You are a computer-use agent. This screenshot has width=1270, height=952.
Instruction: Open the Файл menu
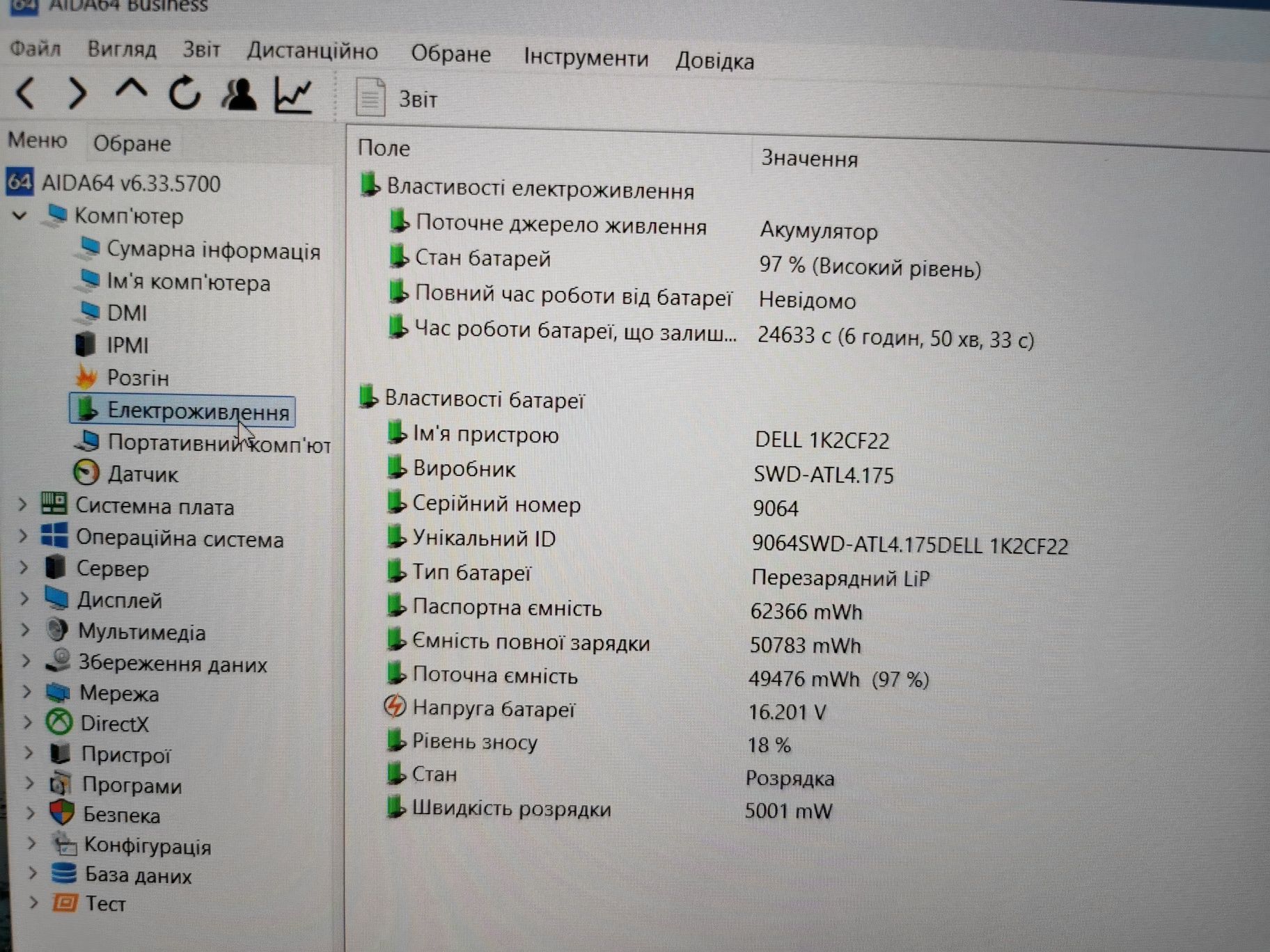pyautogui.click(x=35, y=48)
